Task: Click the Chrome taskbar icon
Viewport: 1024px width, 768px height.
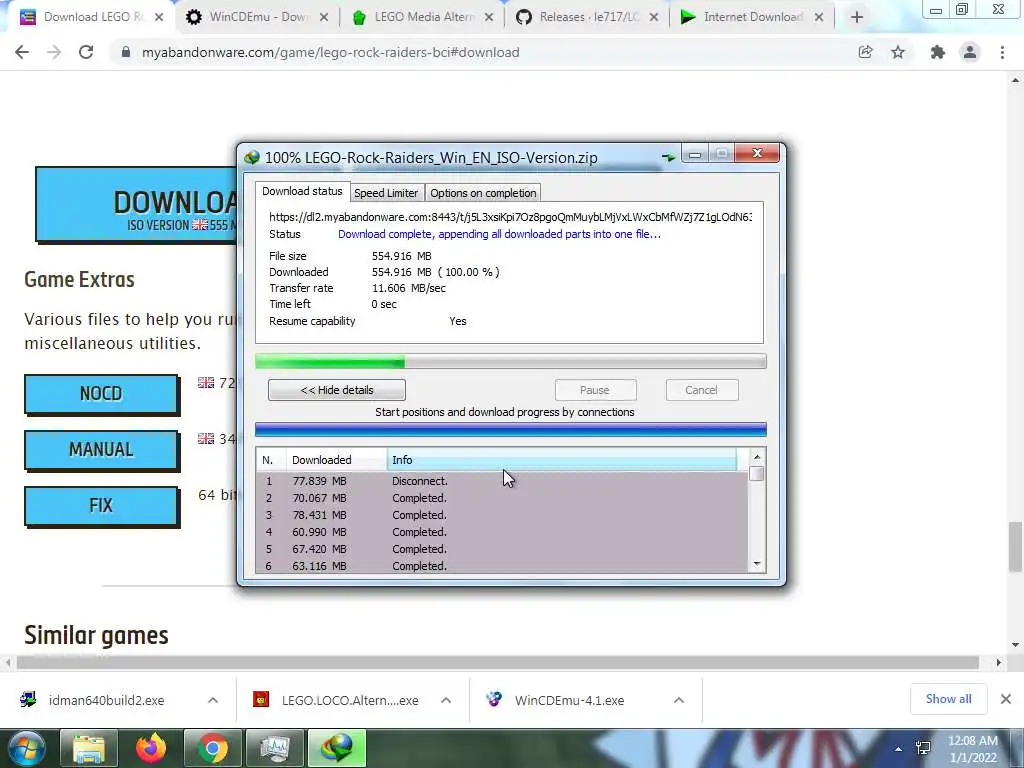Action: pyautogui.click(x=213, y=748)
